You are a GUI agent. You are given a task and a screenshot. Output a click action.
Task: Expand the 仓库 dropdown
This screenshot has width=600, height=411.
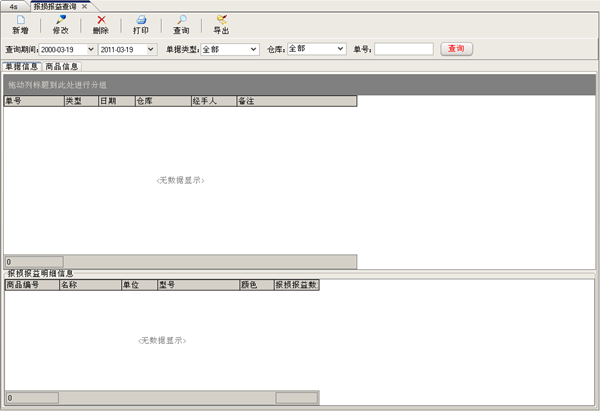pyautogui.click(x=341, y=48)
